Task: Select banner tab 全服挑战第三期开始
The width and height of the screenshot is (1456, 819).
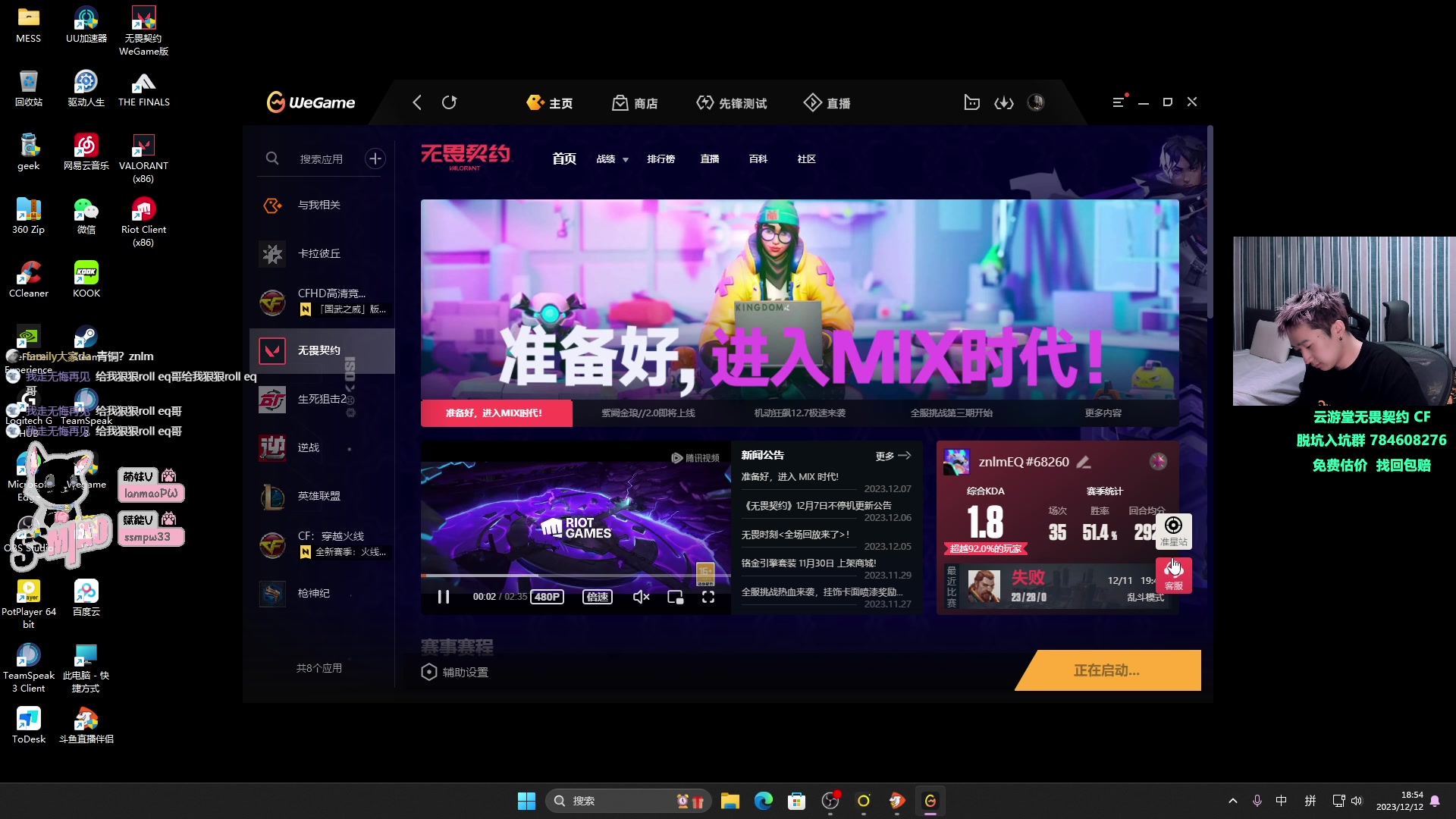Action: (x=952, y=413)
